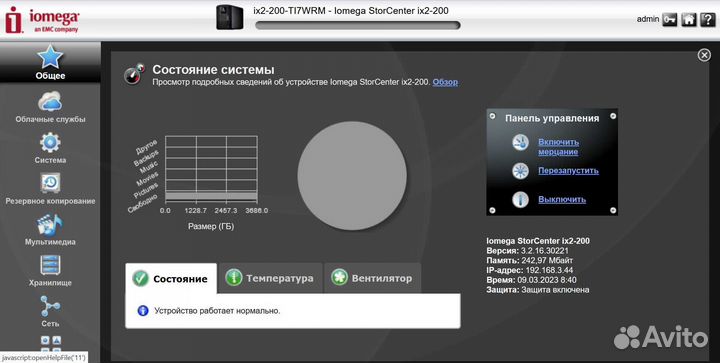Switch to the Состояние tab

(x=171, y=278)
